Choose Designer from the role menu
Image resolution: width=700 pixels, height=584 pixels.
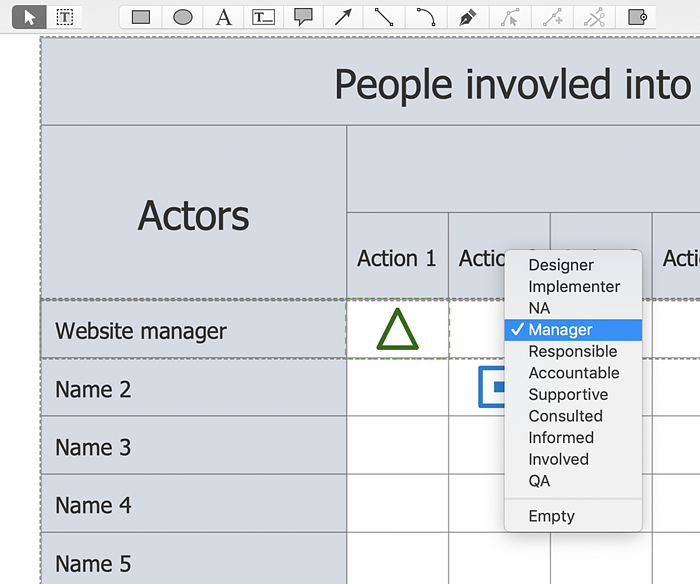point(561,265)
